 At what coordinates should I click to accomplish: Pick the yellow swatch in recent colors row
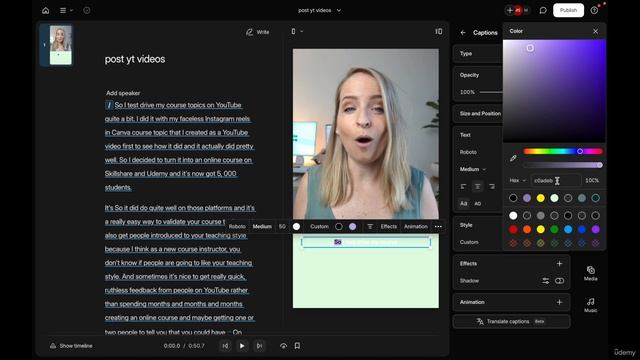click(x=540, y=198)
